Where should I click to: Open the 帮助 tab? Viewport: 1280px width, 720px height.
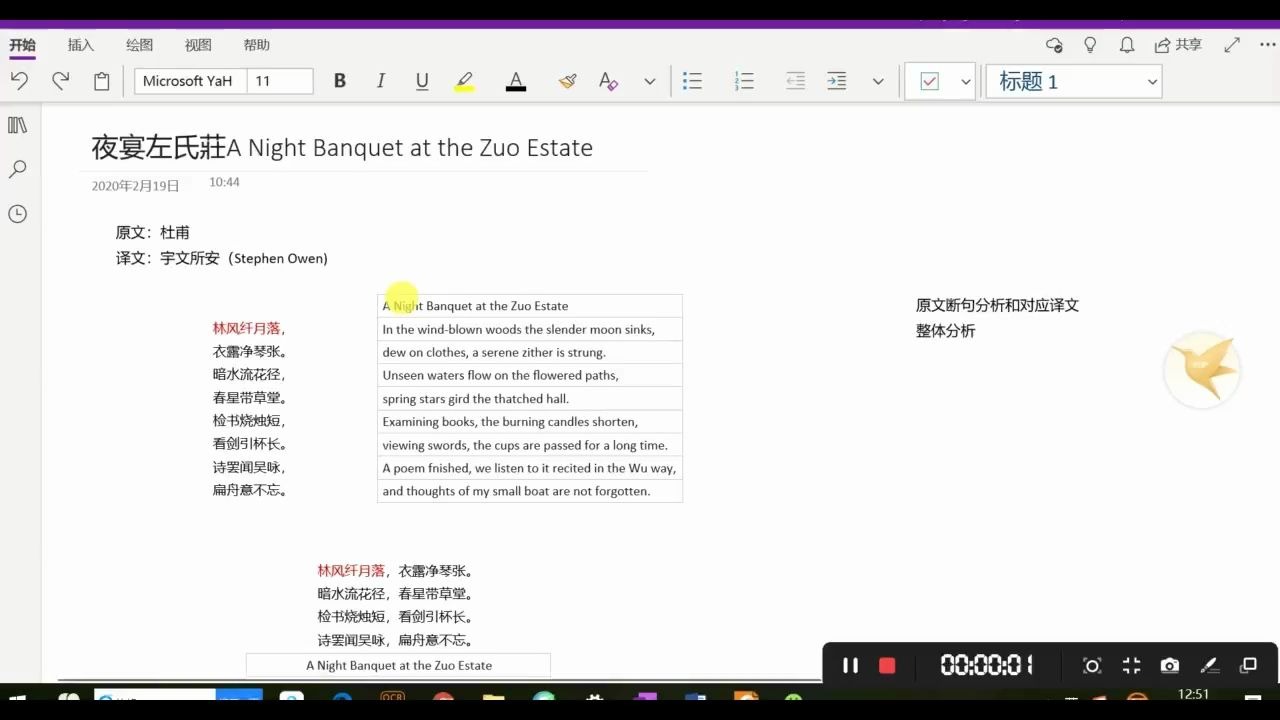tap(257, 45)
